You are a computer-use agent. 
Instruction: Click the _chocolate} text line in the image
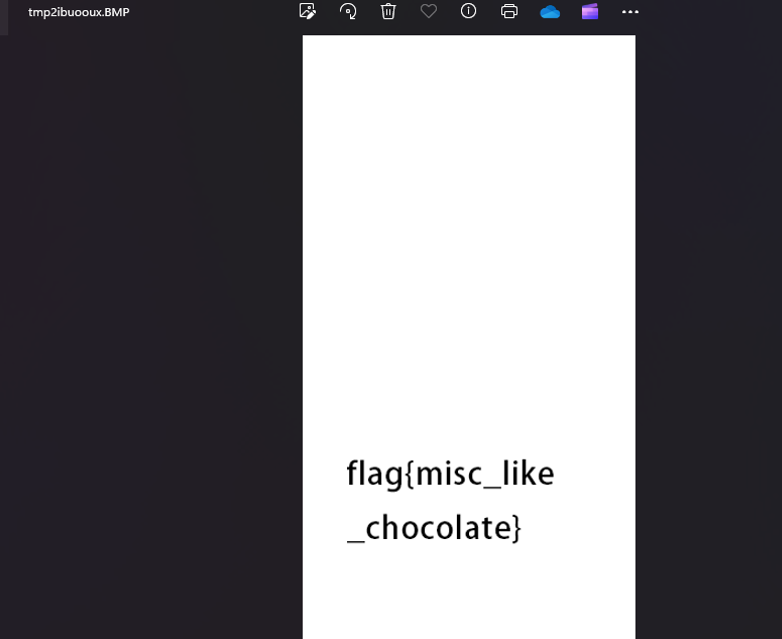(x=434, y=528)
